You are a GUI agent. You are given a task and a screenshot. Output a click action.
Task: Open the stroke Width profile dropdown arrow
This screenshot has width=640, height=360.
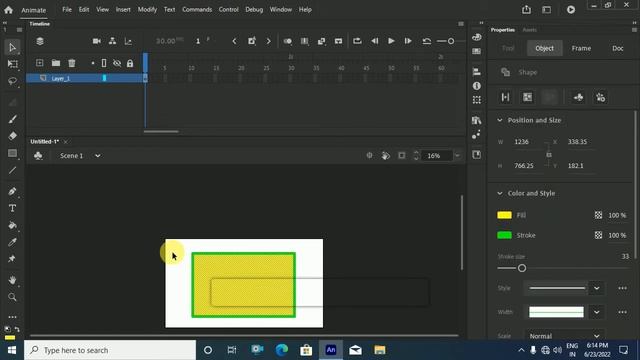[x=597, y=312]
